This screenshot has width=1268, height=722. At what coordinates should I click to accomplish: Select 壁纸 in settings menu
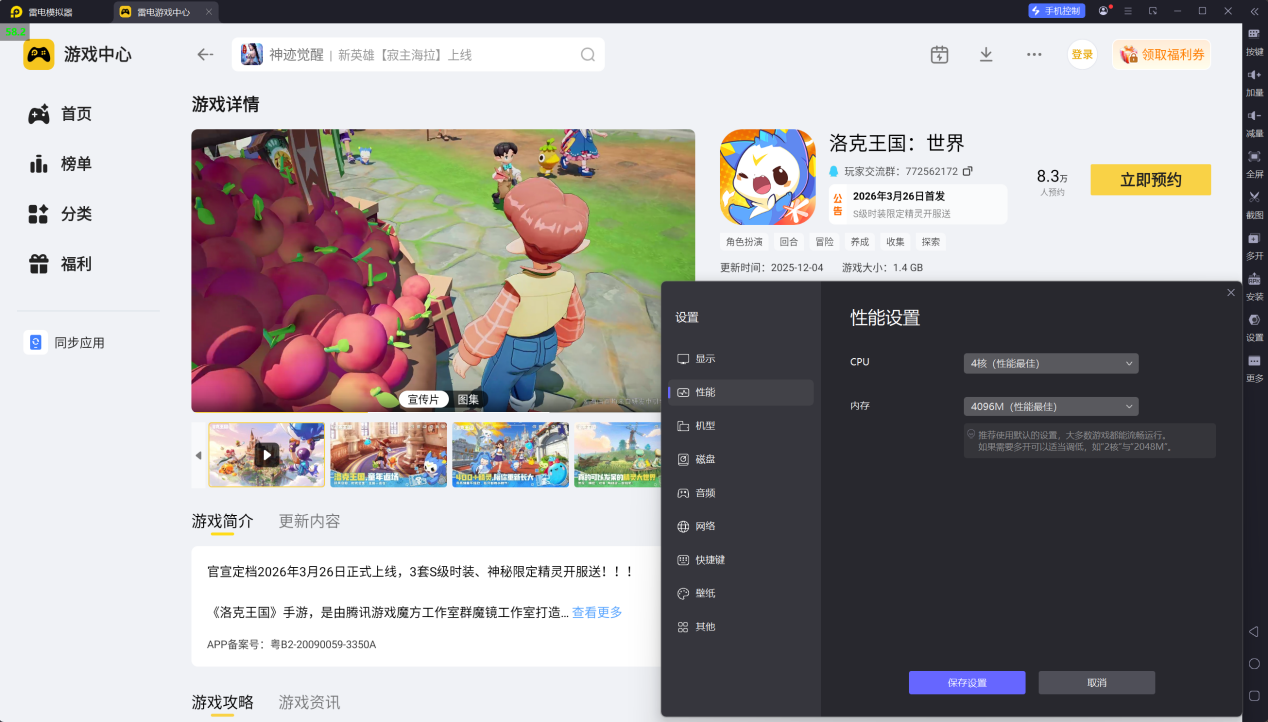coord(741,593)
